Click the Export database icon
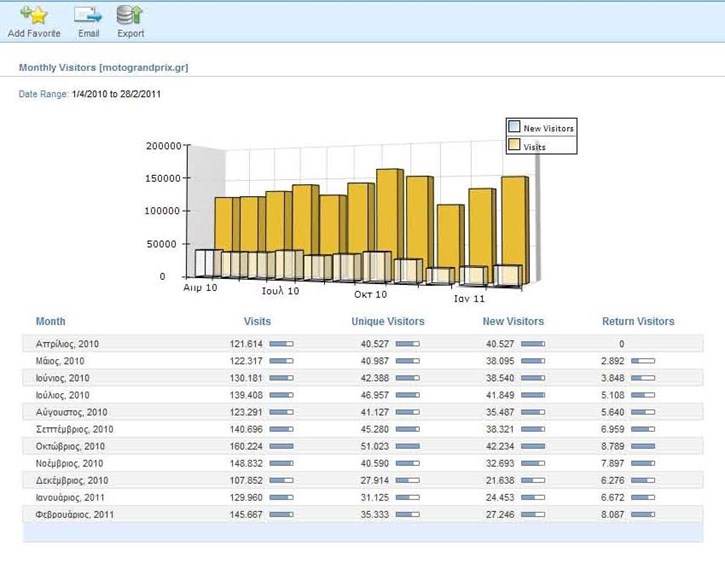 [x=130, y=15]
